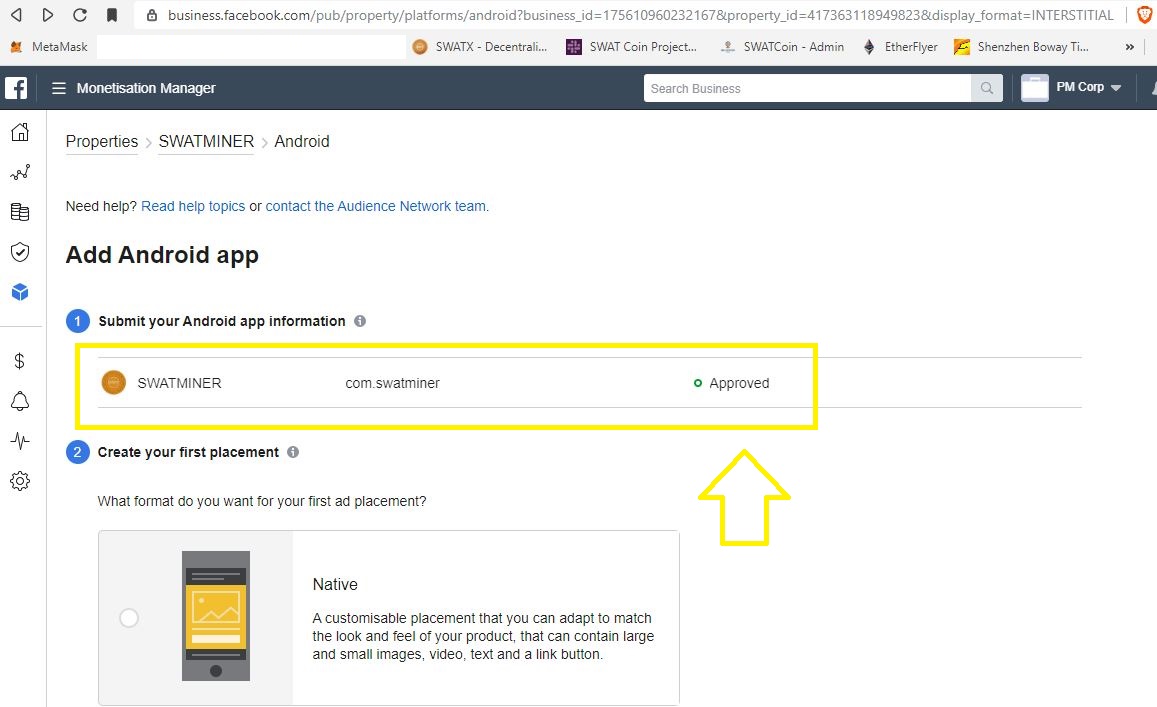
Task: Go to SWATMINER breadcrumb
Action: coord(207,142)
